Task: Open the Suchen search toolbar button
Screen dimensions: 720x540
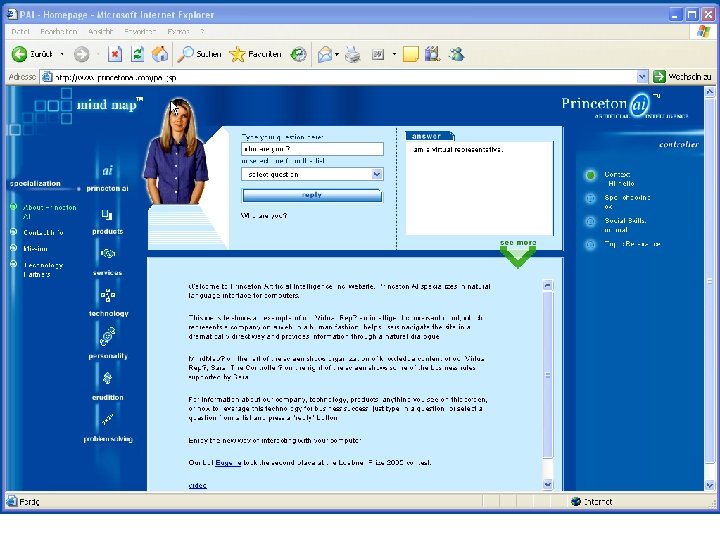Action: [200, 54]
